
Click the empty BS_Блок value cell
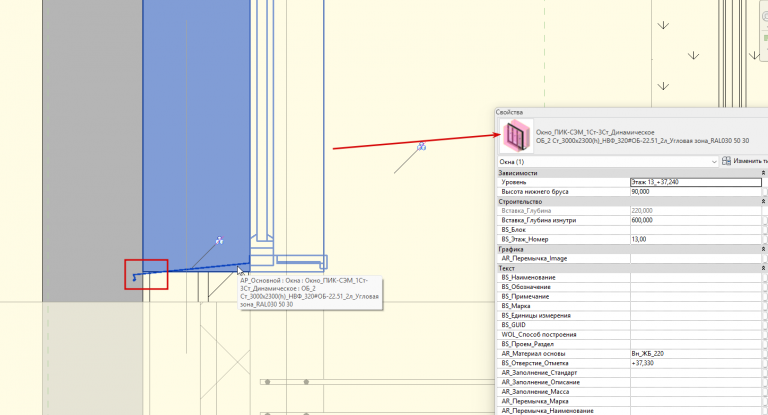pos(696,230)
